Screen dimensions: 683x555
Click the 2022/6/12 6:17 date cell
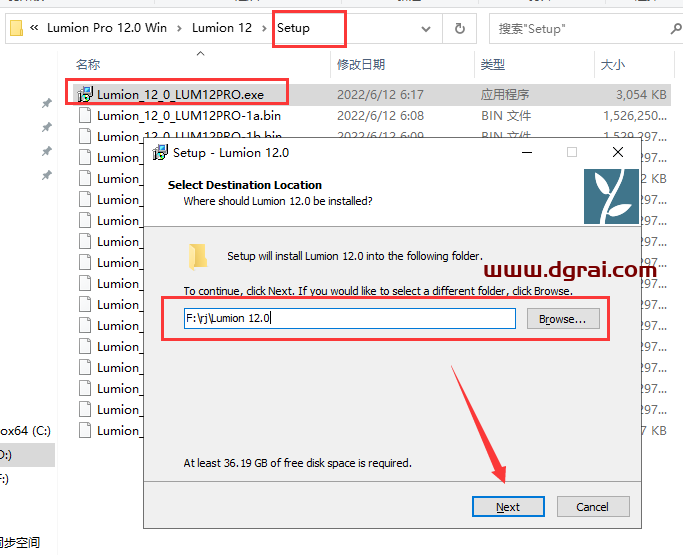point(380,95)
